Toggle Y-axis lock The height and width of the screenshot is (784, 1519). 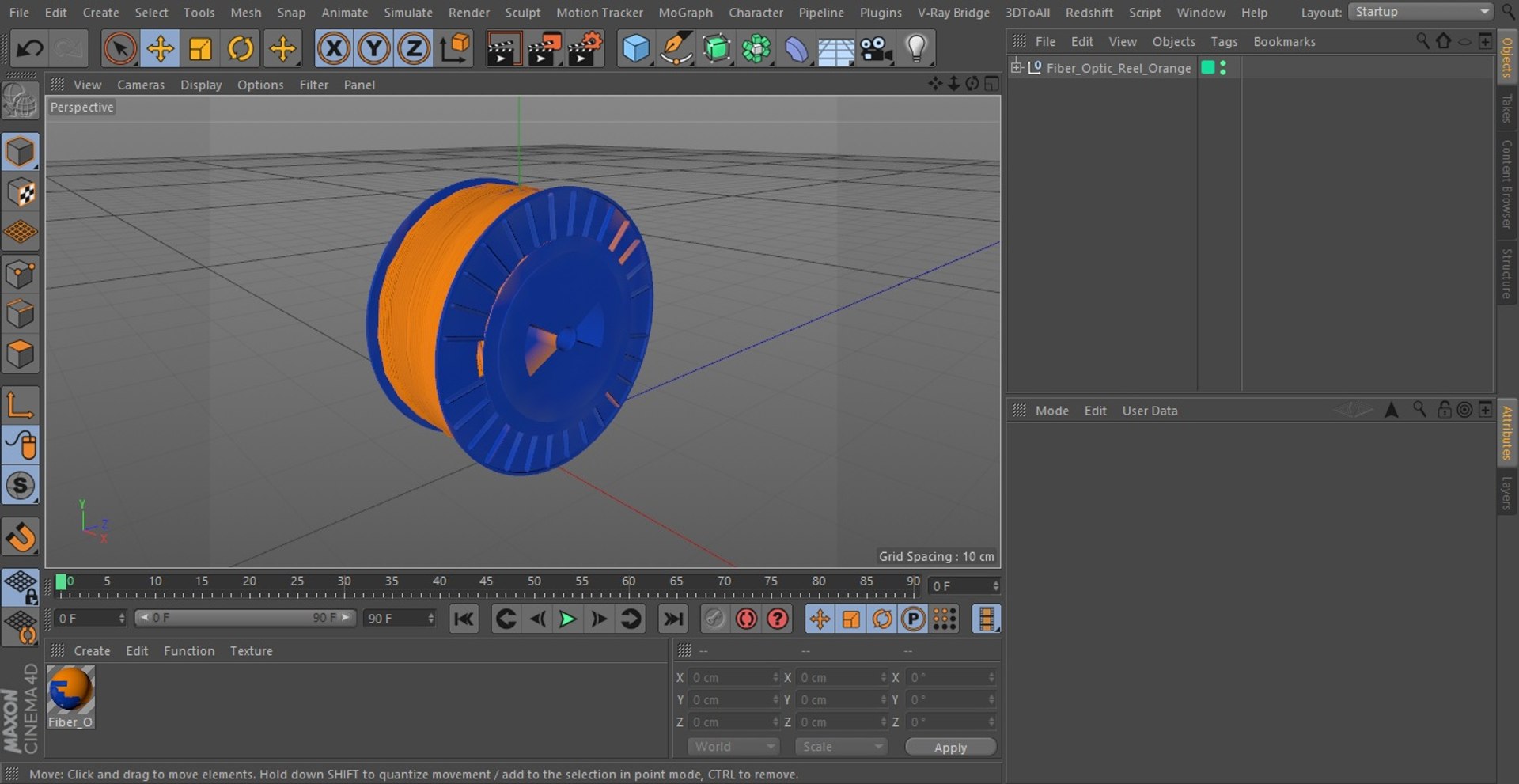coord(373,49)
